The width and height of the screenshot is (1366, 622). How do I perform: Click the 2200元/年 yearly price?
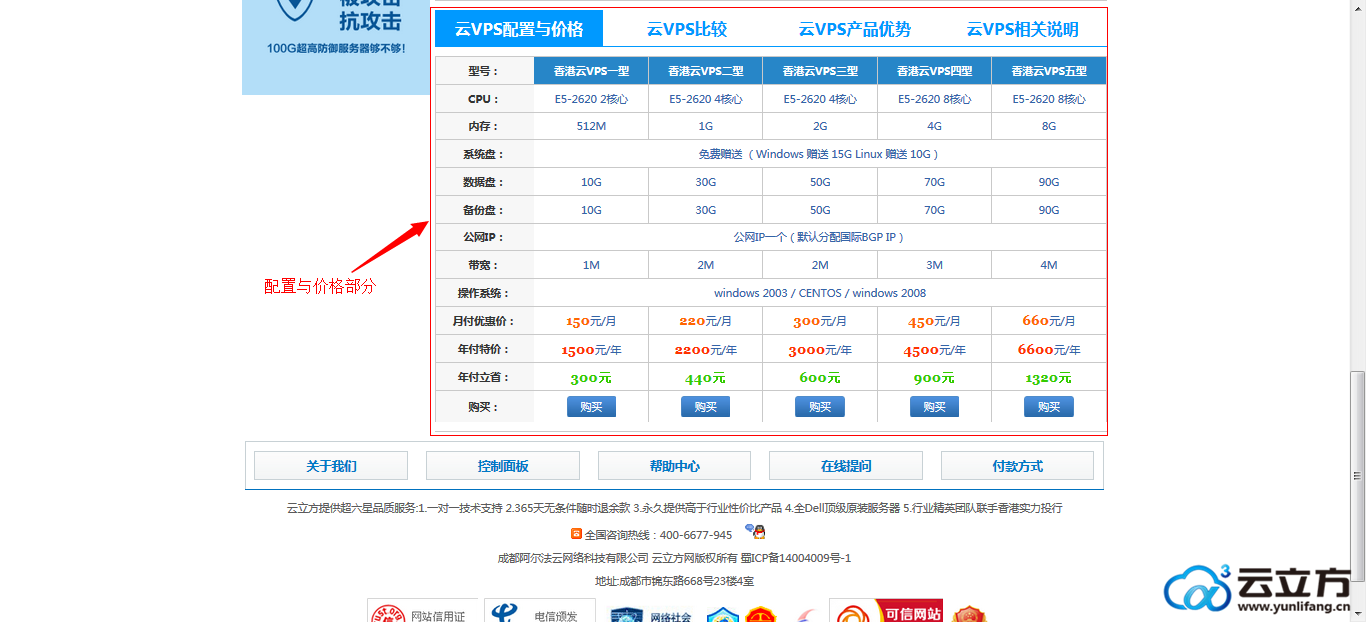[705, 350]
